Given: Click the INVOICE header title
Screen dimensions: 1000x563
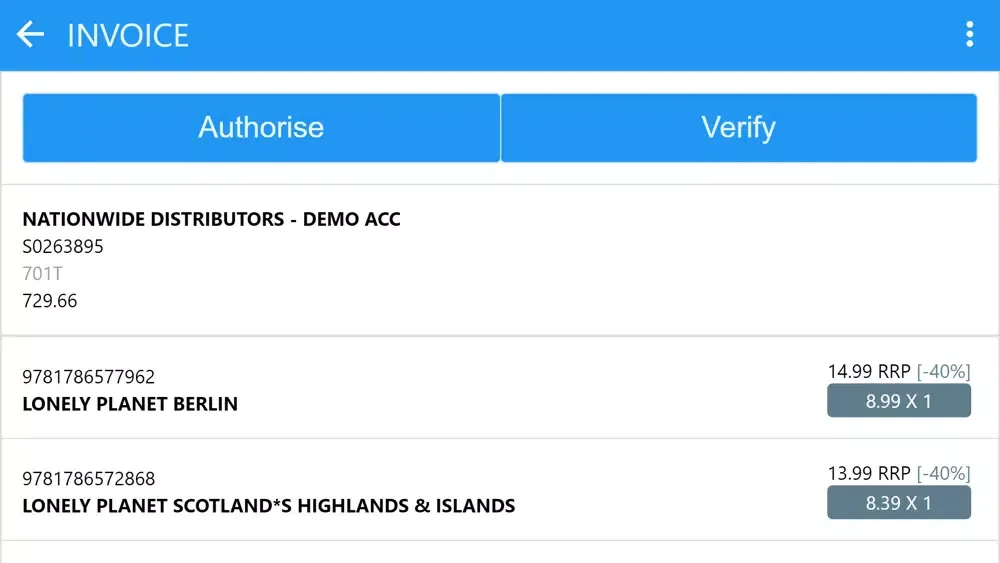Looking at the screenshot, I should pyautogui.click(x=128, y=36).
